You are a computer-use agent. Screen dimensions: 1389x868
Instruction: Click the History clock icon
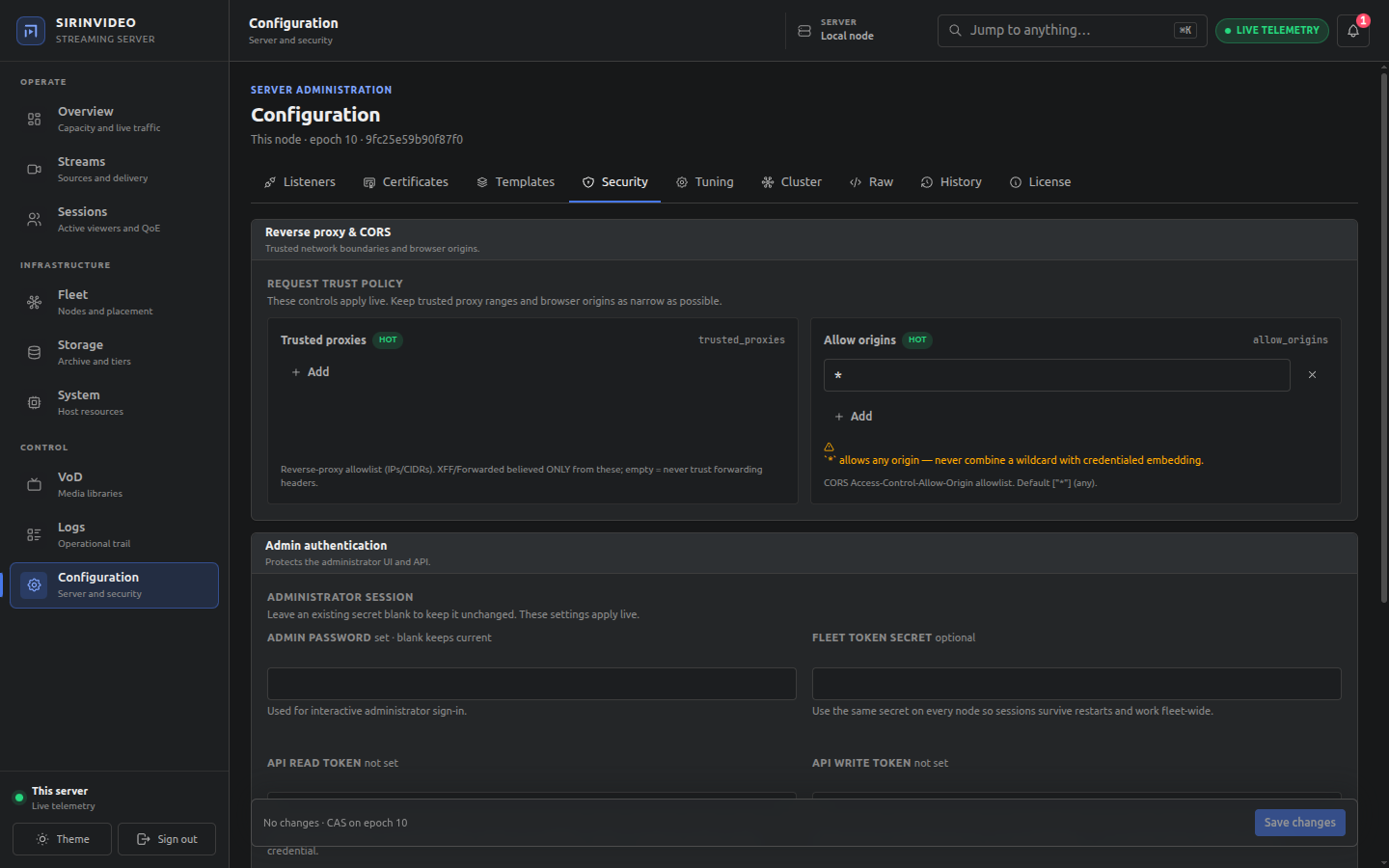(x=927, y=182)
